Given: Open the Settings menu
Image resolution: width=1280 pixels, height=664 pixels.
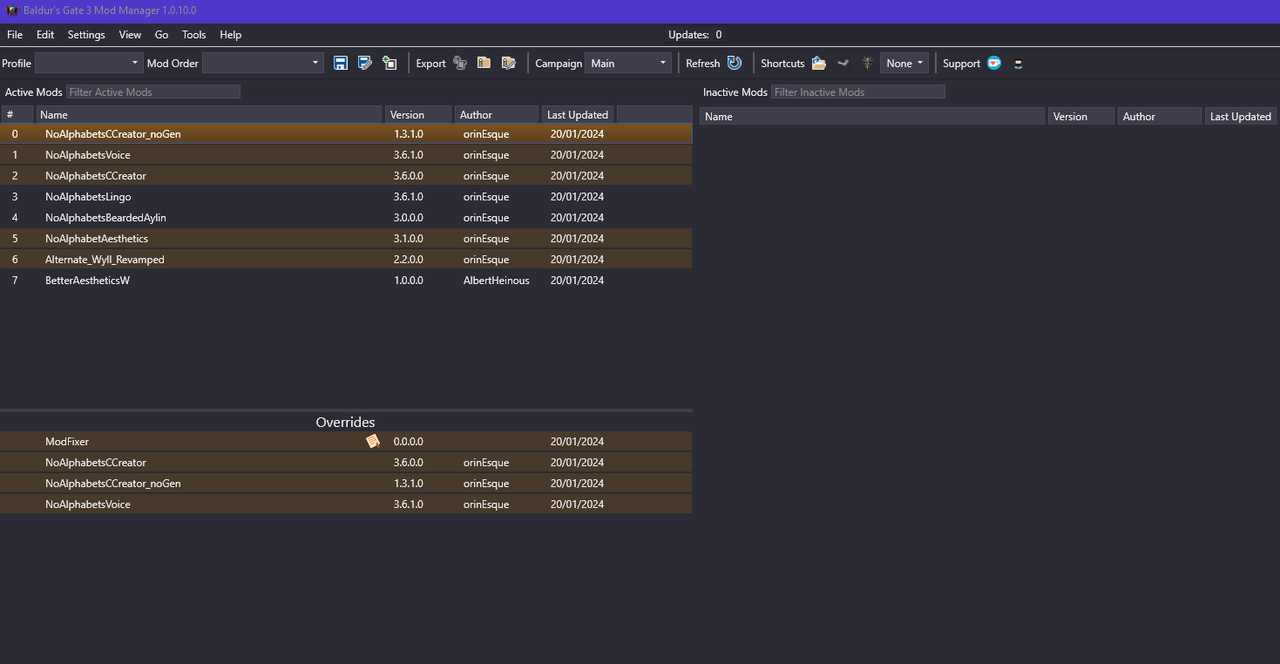Looking at the screenshot, I should (x=86, y=34).
